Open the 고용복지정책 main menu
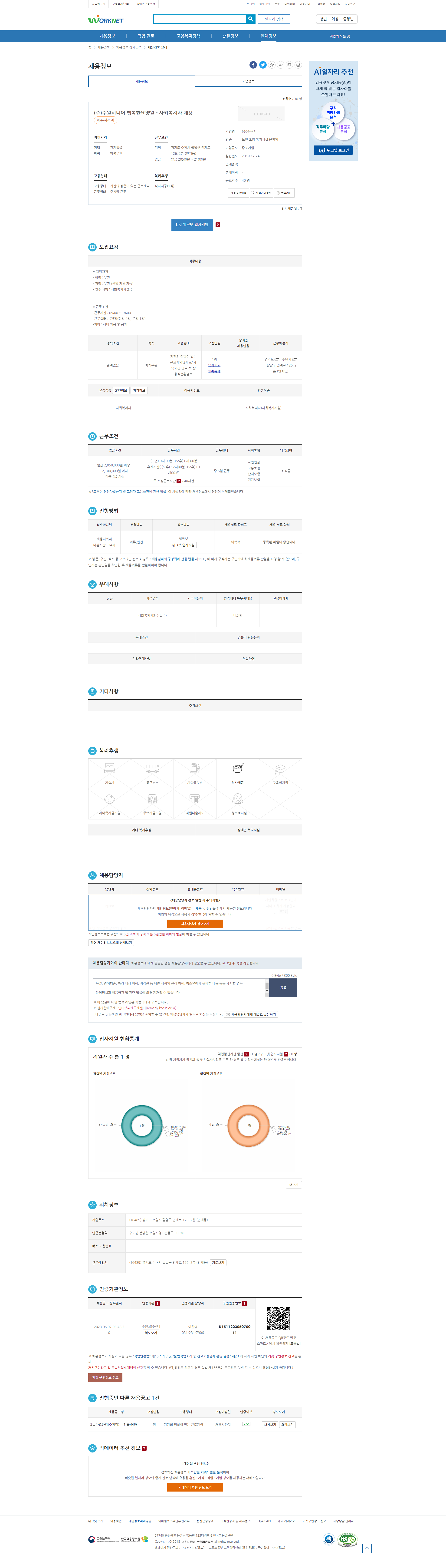Screen dimensions: 446x1568 coord(189,36)
